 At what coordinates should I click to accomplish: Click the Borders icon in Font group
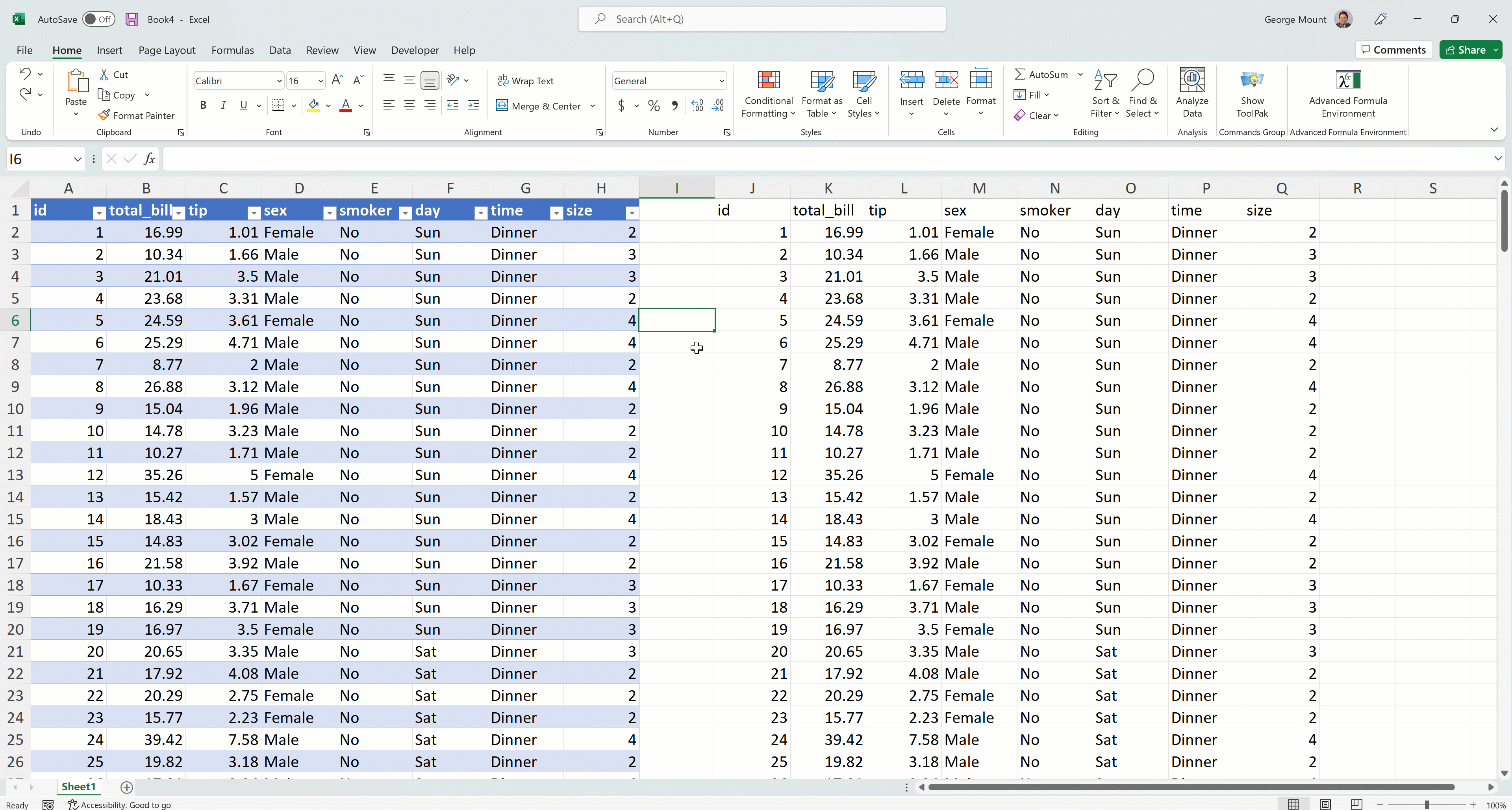278,106
